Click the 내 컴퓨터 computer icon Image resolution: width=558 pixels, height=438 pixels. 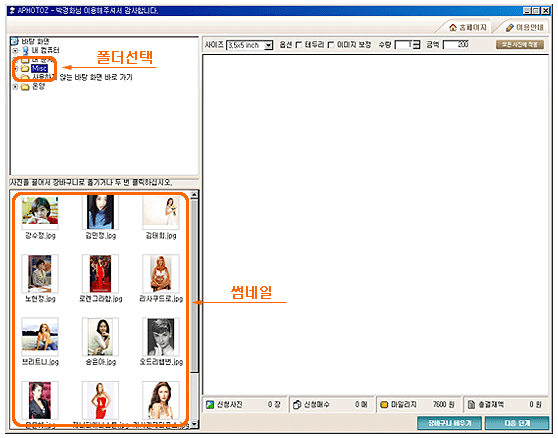point(25,50)
